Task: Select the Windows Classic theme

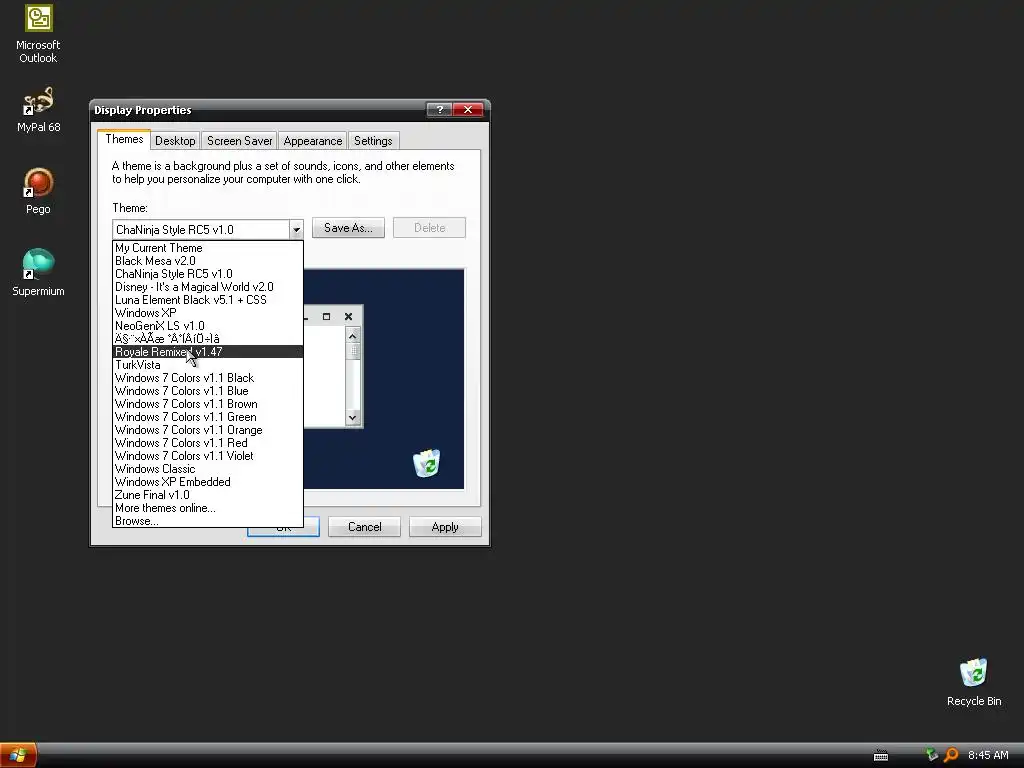Action: pos(208,469)
